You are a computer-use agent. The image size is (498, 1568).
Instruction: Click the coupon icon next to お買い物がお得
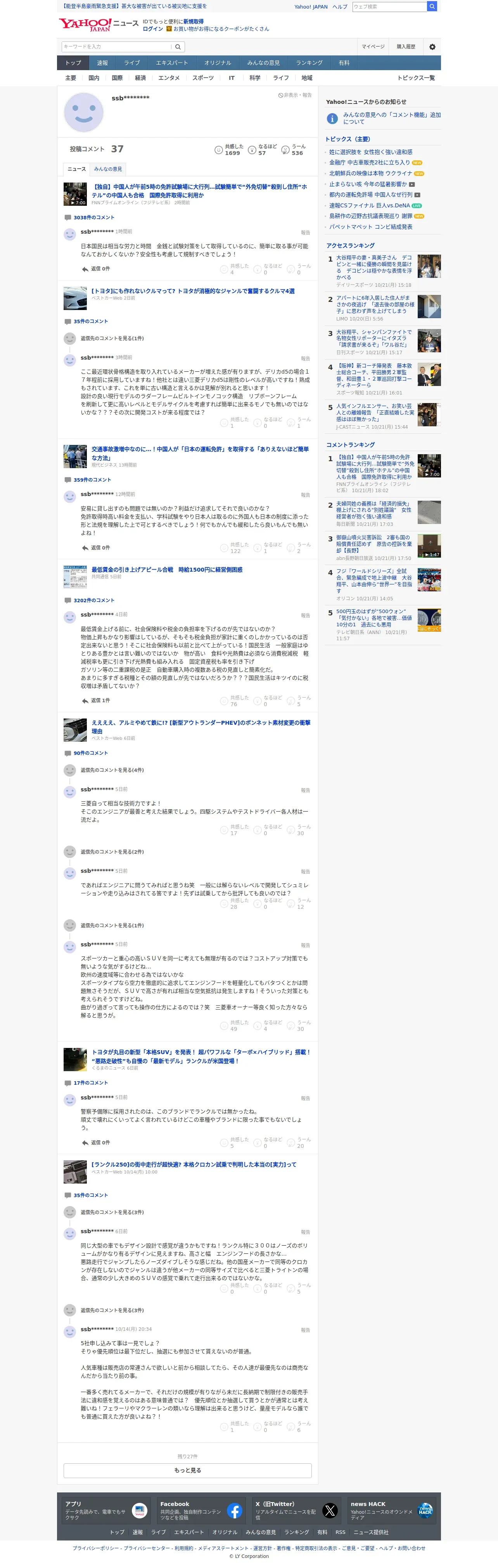click(x=169, y=29)
